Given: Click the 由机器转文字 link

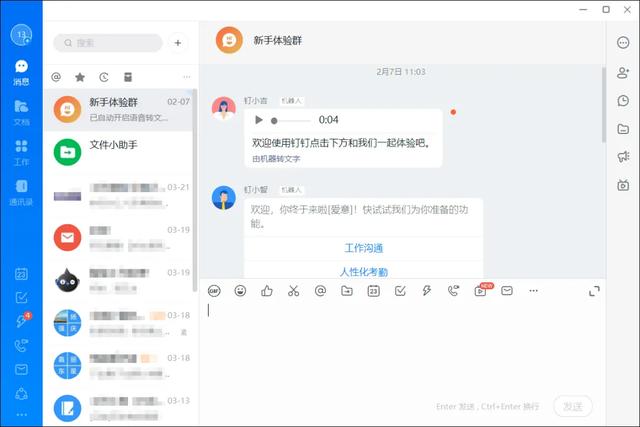Looking at the screenshot, I should pyautogui.click(x=276, y=159).
